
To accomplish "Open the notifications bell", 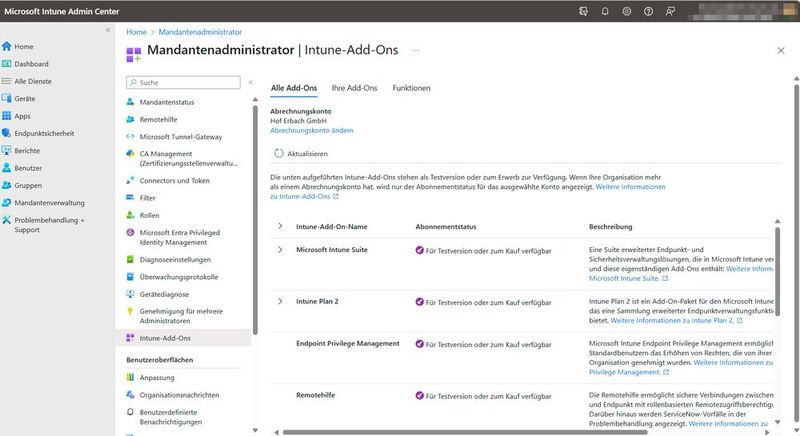I will coord(605,11).
